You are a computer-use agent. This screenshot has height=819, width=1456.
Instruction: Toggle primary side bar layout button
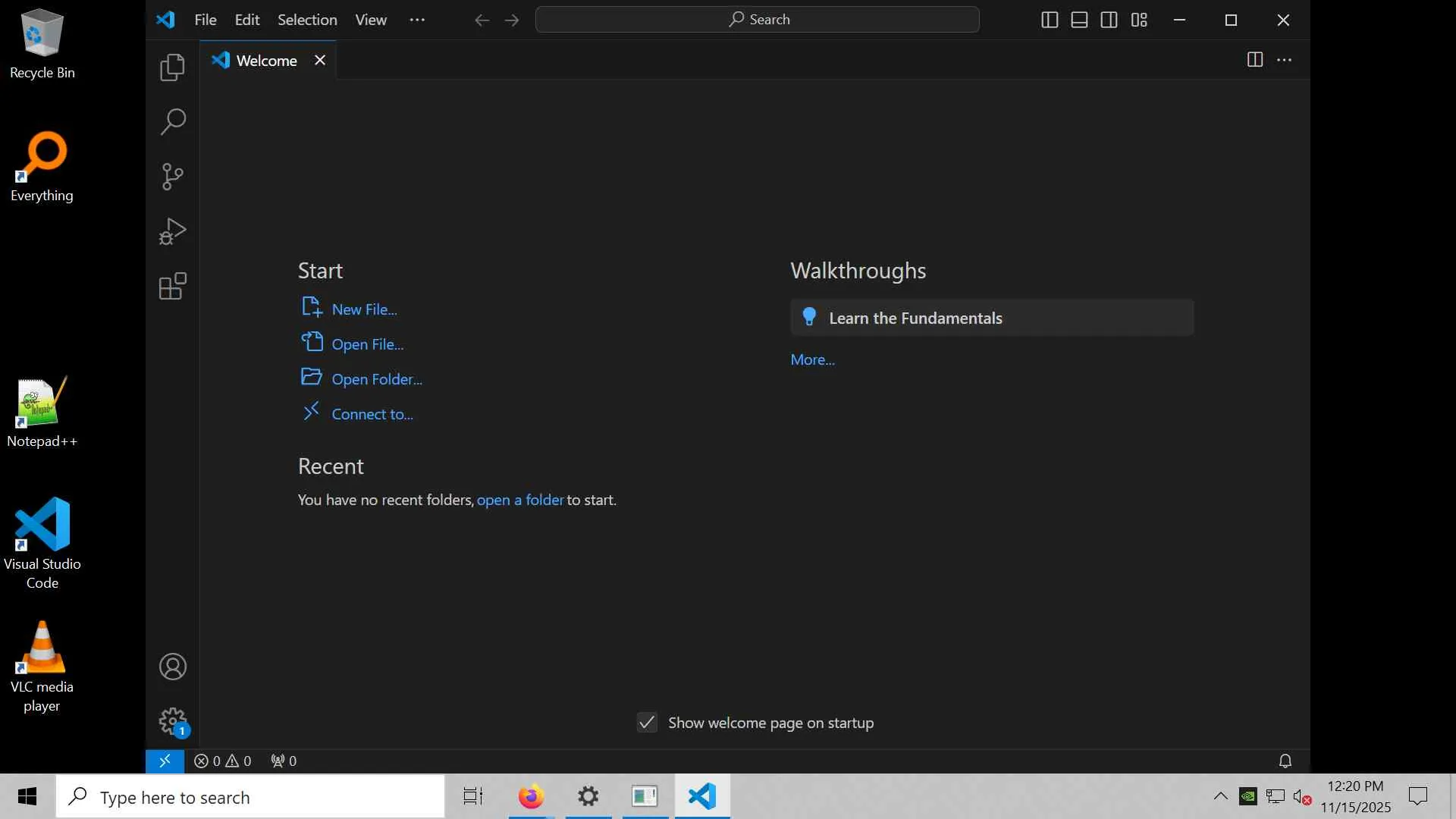click(1050, 20)
